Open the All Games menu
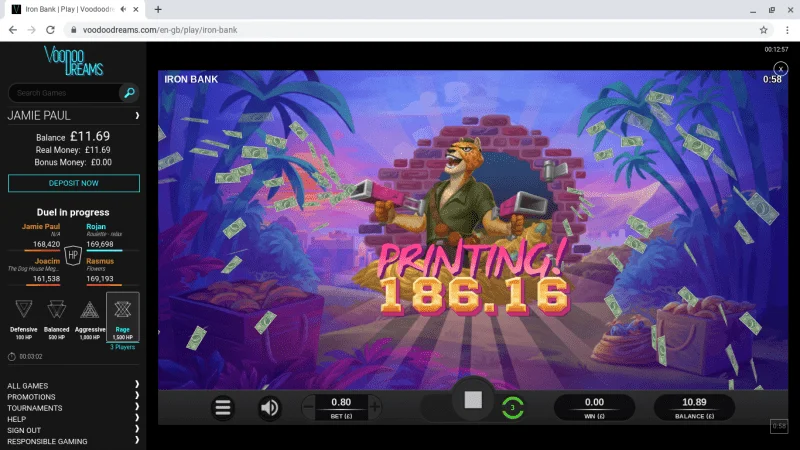 click(28, 386)
